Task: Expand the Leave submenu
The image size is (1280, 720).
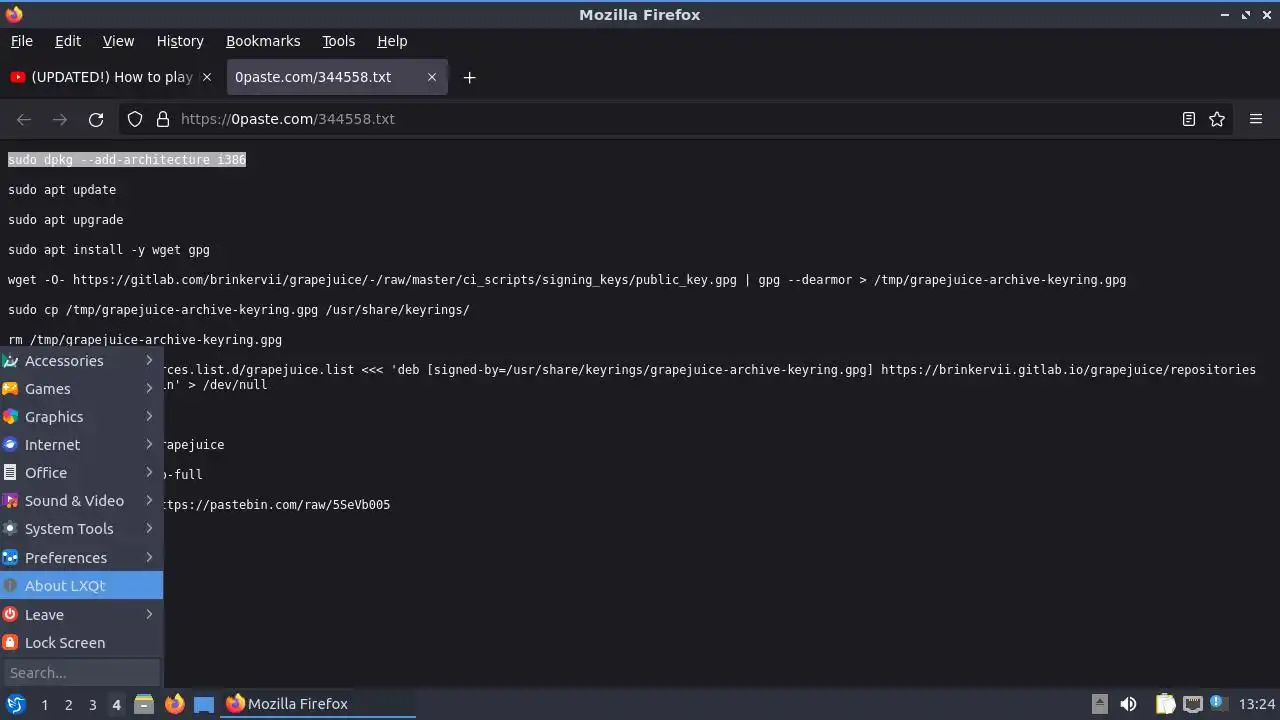Action: point(81,615)
